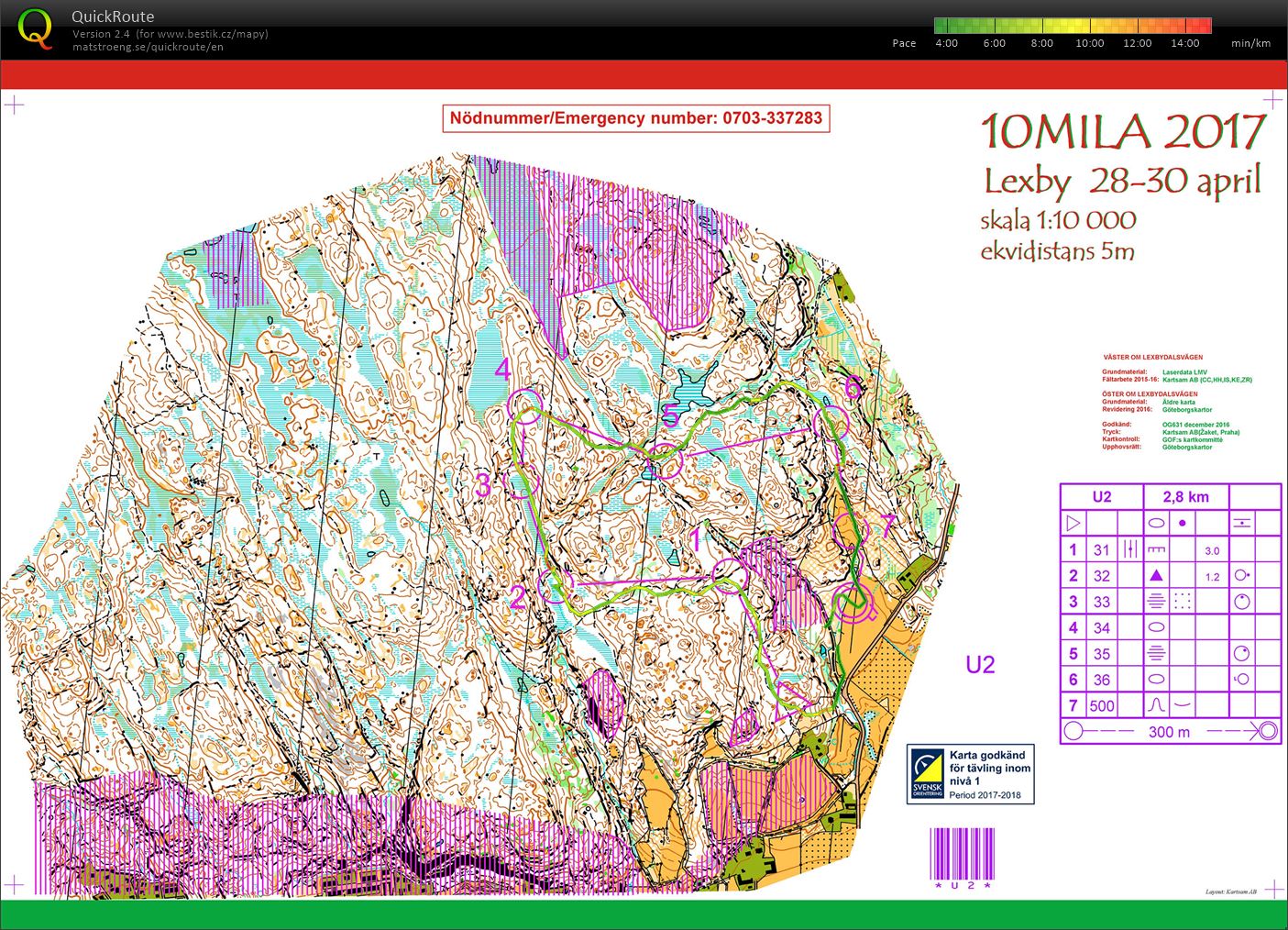Image resolution: width=1288 pixels, height=930 pixels.
Task: Click the OG631 december 2016 text
Action: click(1195, 425)
